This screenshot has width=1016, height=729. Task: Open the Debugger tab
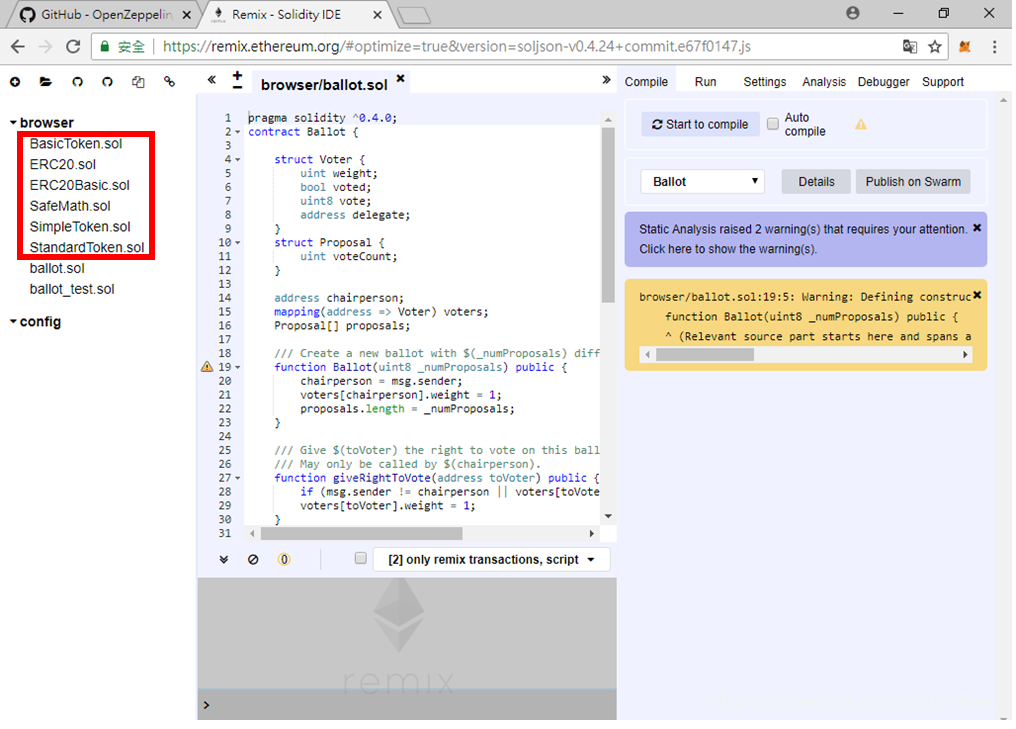click(883, 82)
